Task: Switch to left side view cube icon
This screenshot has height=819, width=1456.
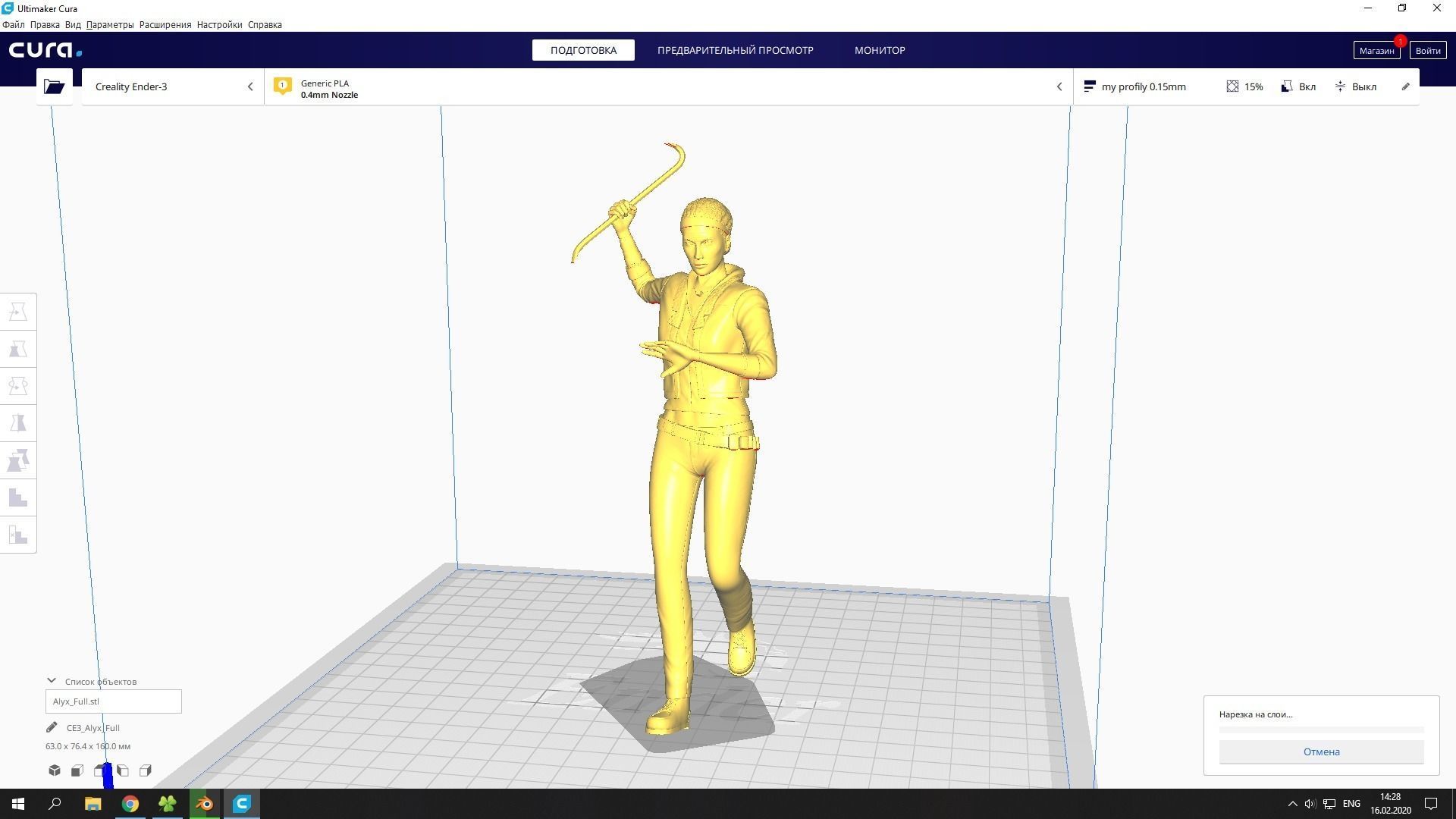Action: pyautogui.click(x=123, y=770)
